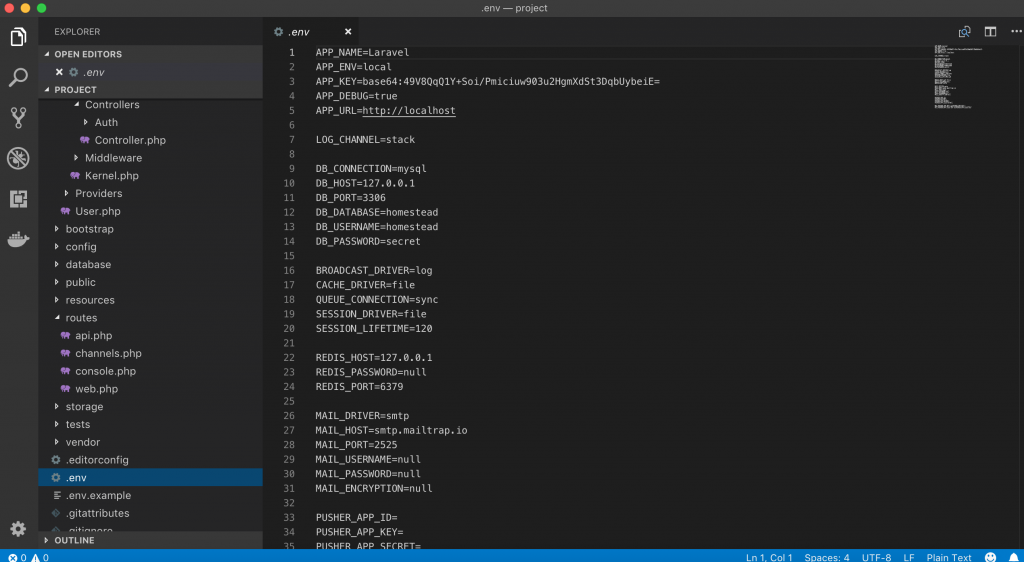Image resolution: width=1024 pixels, height=562 pixels.
Task: Expand the Middleware folder
Action: point(113,158)
